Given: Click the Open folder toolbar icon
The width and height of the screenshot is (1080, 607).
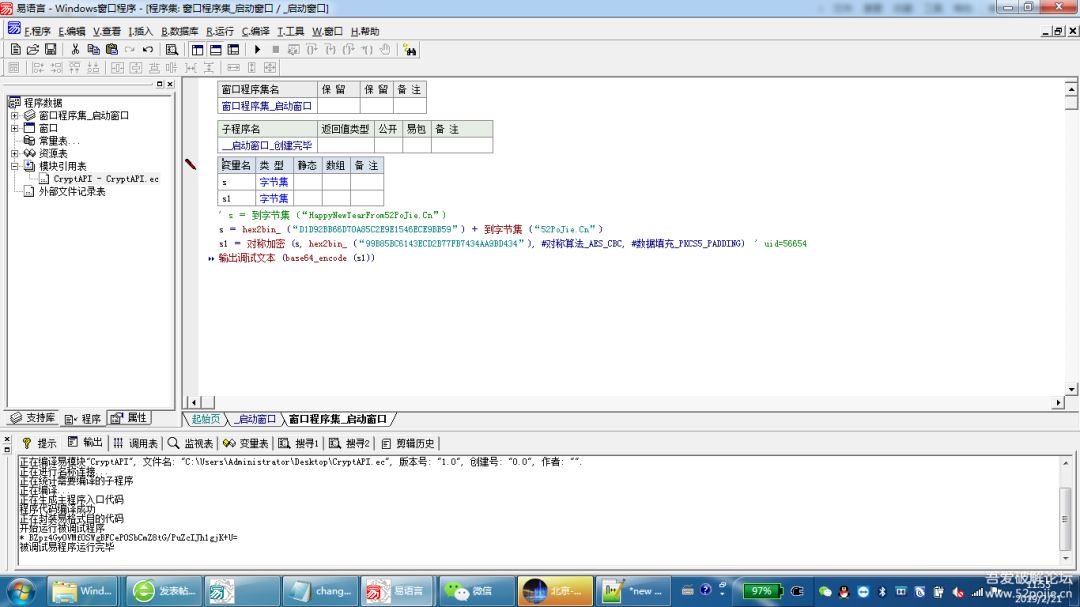Looking at the screenshot, I should [x=32, y=49].
